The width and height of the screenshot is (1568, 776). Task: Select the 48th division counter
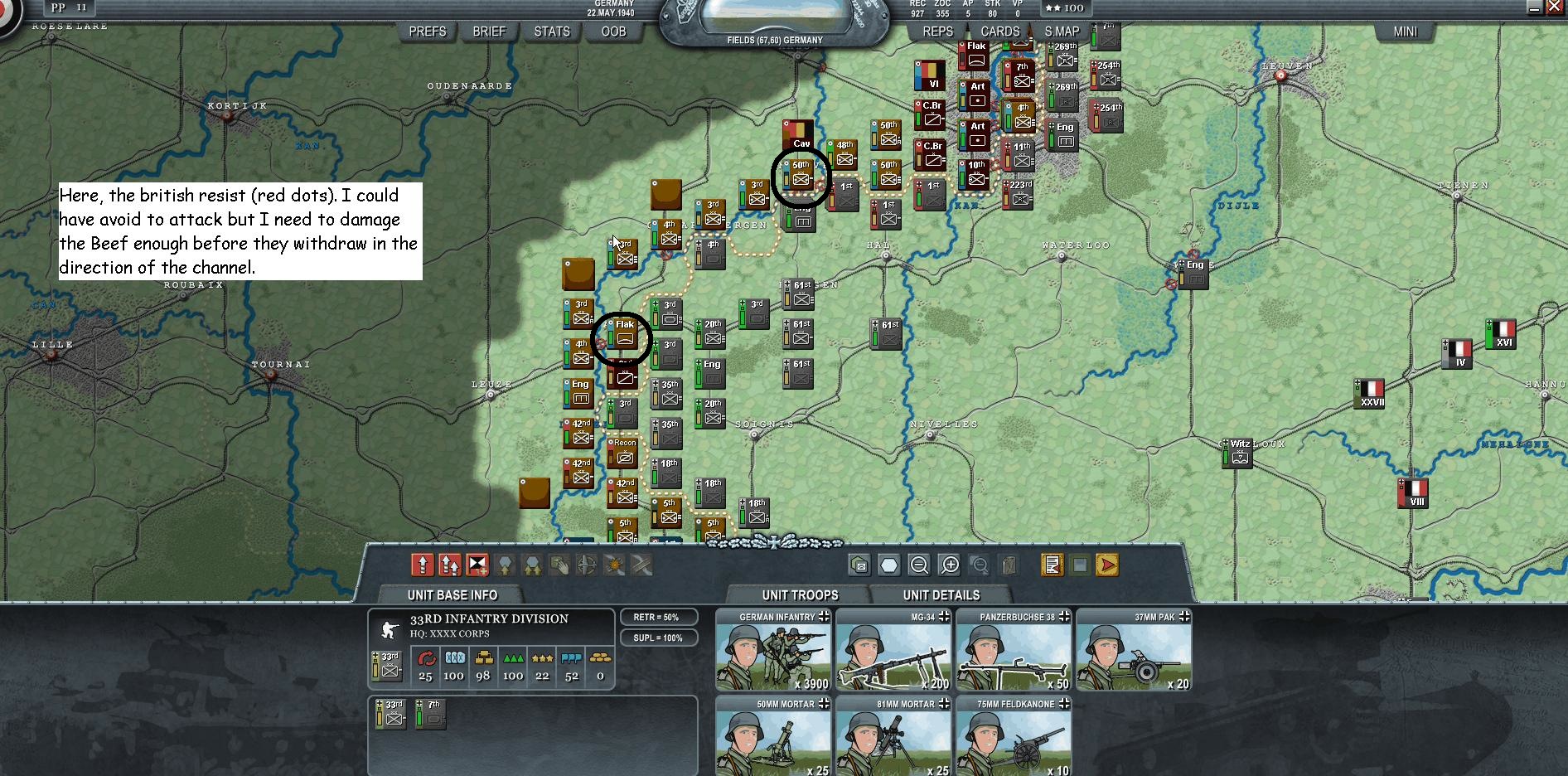pos(842,154)
